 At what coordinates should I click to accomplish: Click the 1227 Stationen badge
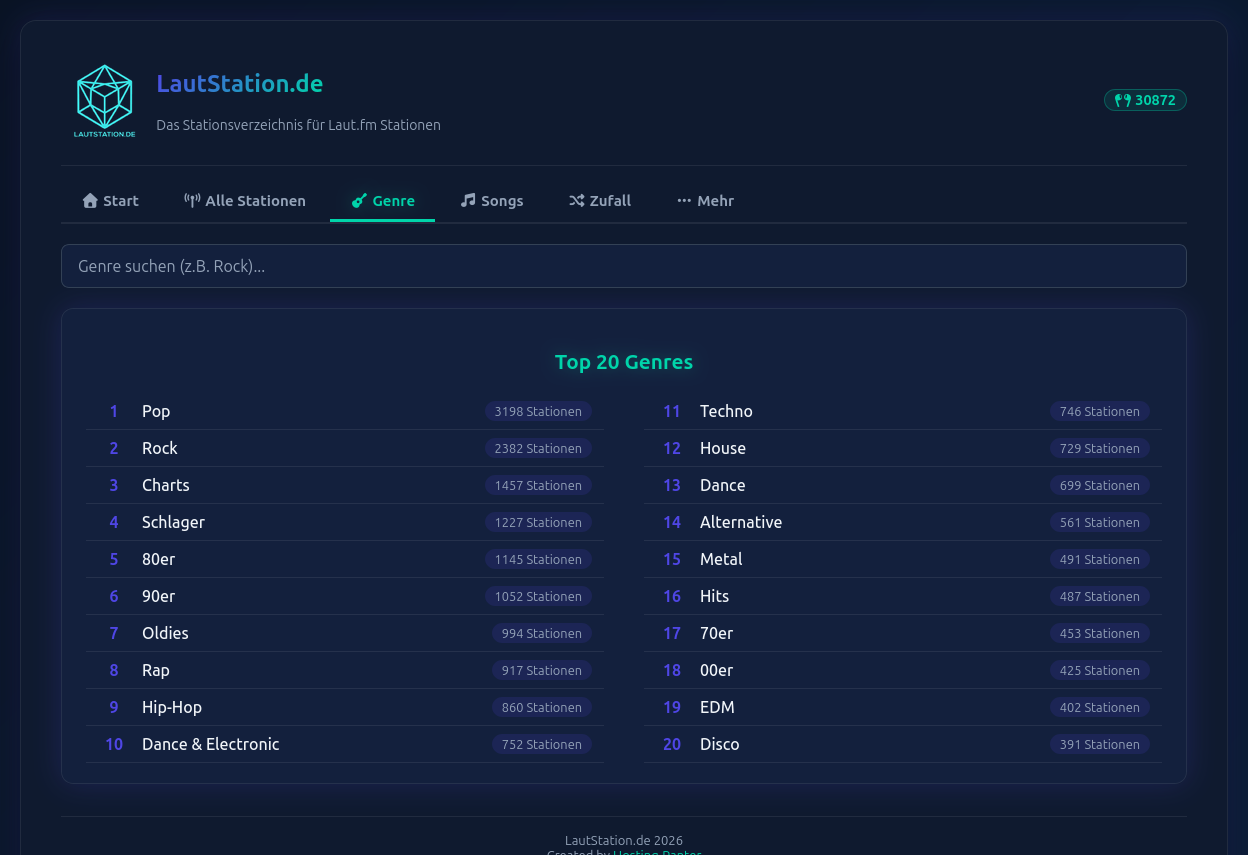[538, 522]
